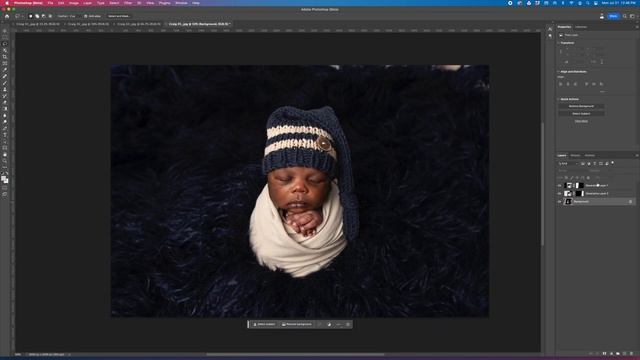Viewport: 640px width, 360px height.
Task: Click the Home icon in options bar
Action: point(7,16)
